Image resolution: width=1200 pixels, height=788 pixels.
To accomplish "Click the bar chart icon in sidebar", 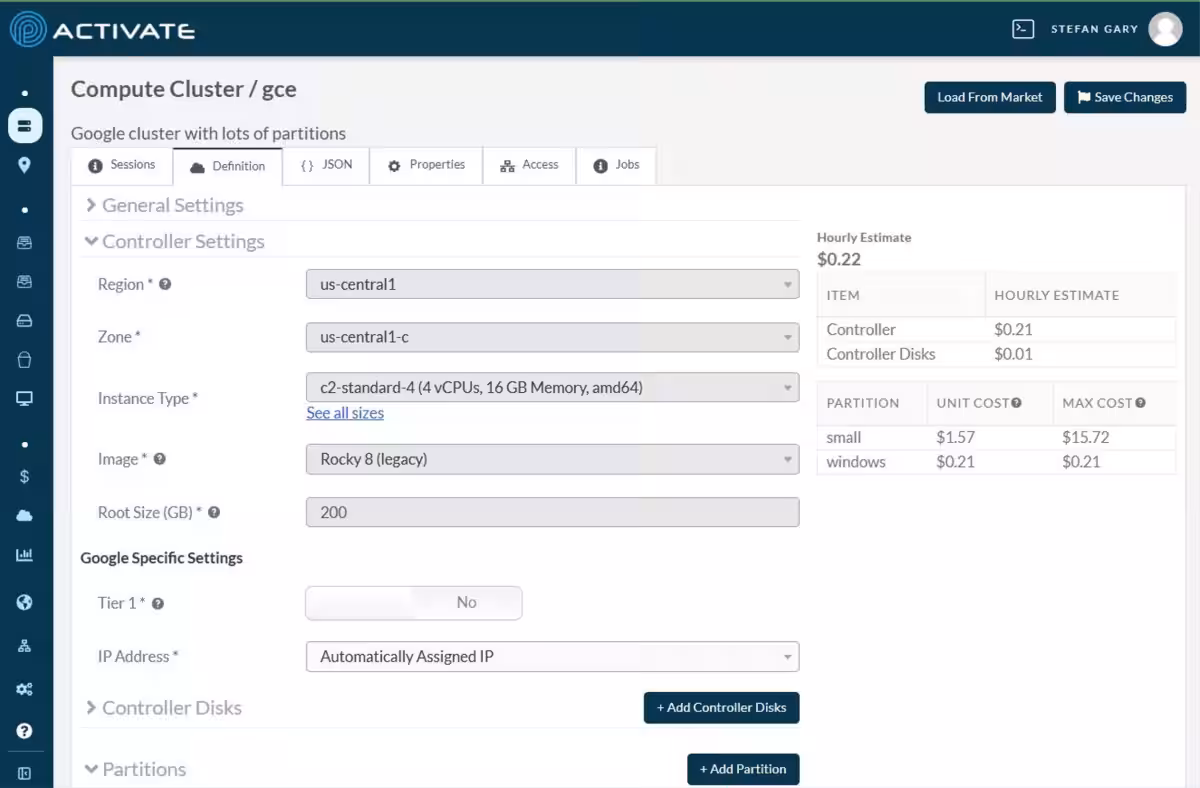I will pyautogui.click(x=25, y=555).
